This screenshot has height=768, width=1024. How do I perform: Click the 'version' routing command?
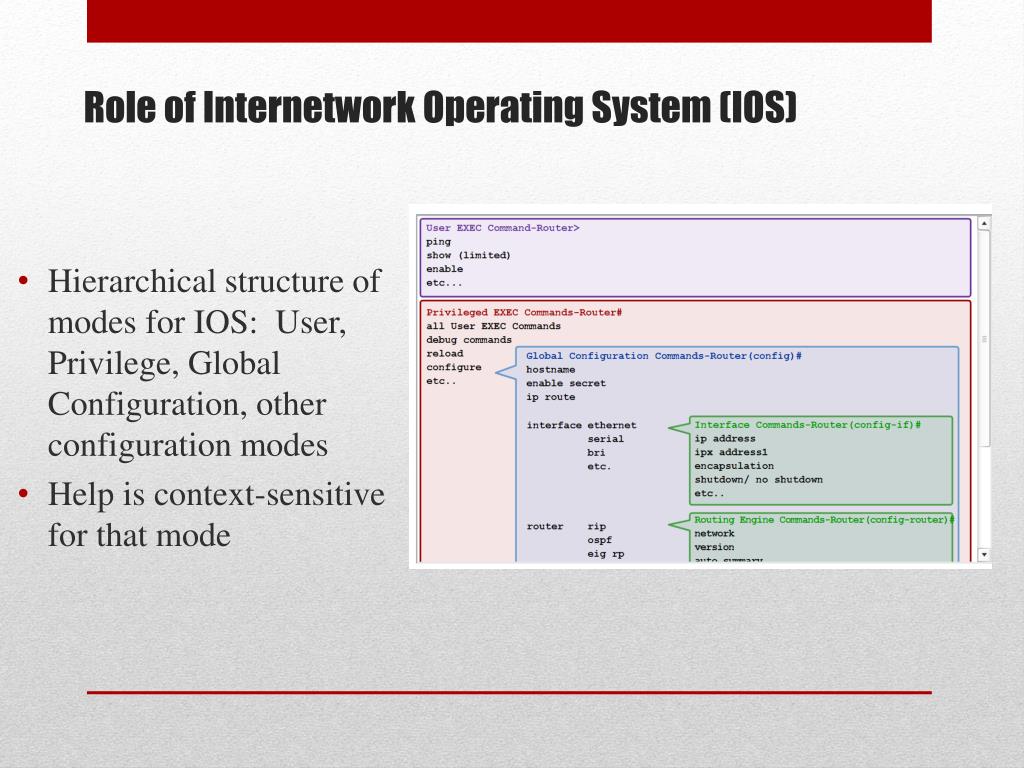click(x=714, y=547)
